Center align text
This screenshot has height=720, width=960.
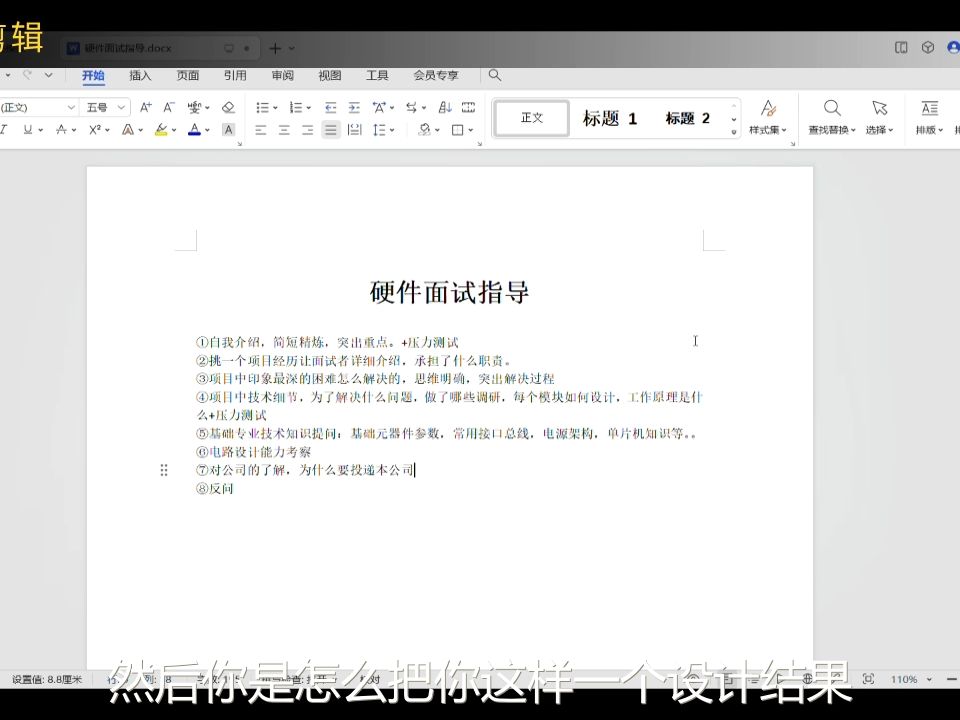[x=284, y=130]
